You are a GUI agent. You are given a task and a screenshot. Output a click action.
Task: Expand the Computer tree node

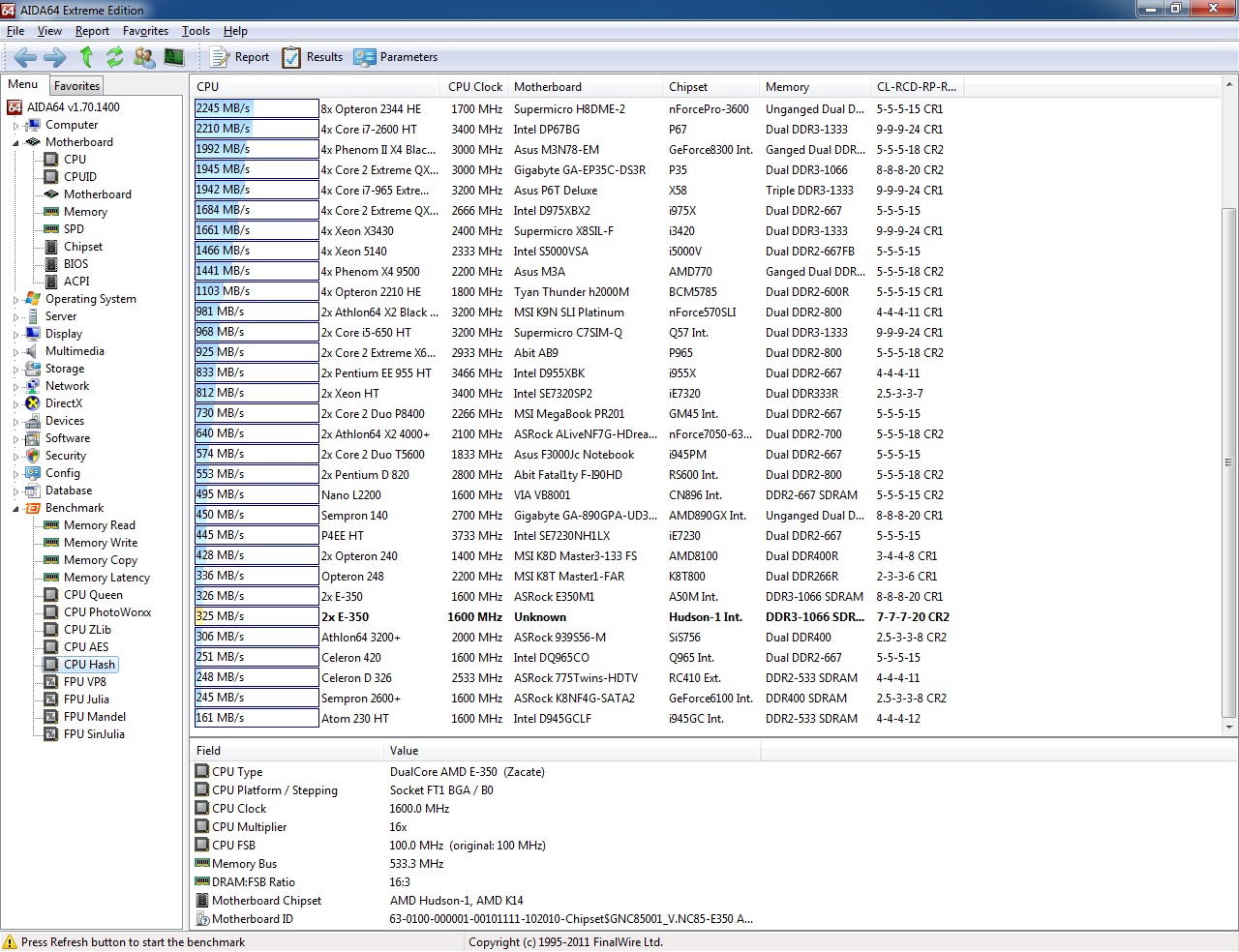click(15, 126)
